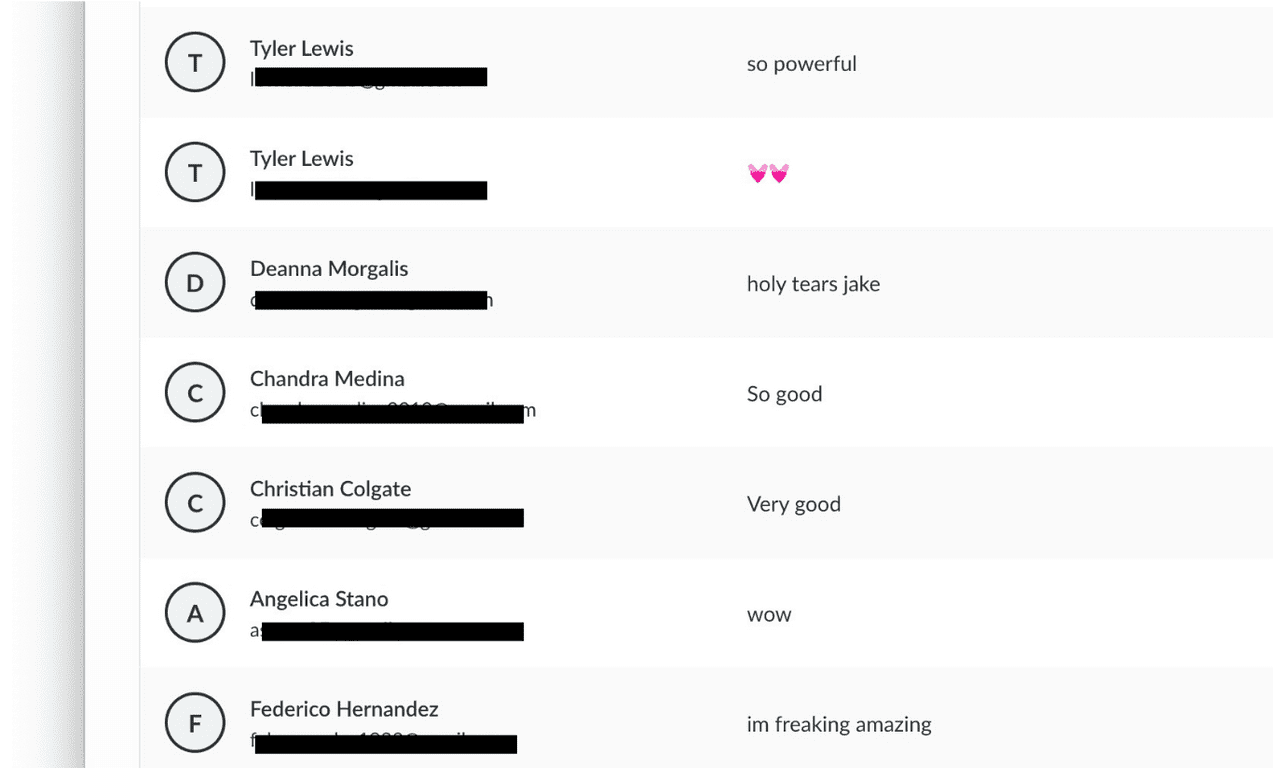Select the 'im freaking amazing' comment
Image resolution: width=1273 pixels, height=768 pixels.
pyautogui.click(x=839, y=724)
